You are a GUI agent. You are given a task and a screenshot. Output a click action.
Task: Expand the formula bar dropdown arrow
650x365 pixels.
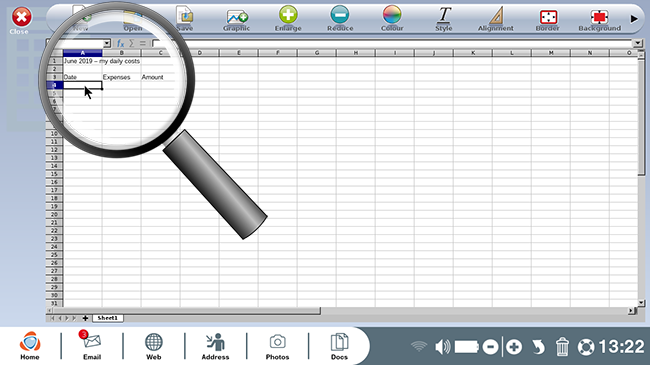637,43
